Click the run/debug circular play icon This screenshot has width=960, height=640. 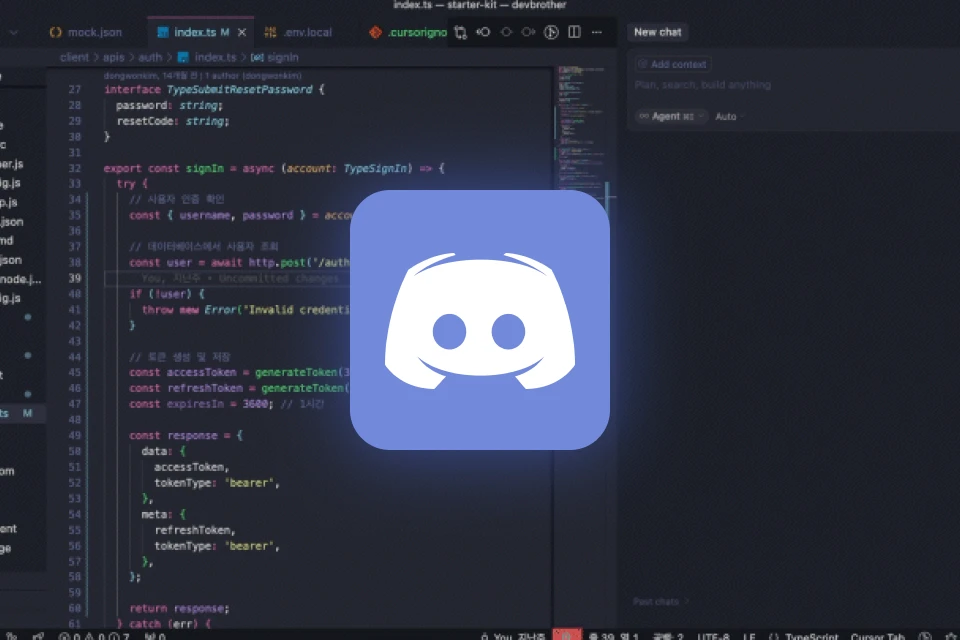(551, 32)
